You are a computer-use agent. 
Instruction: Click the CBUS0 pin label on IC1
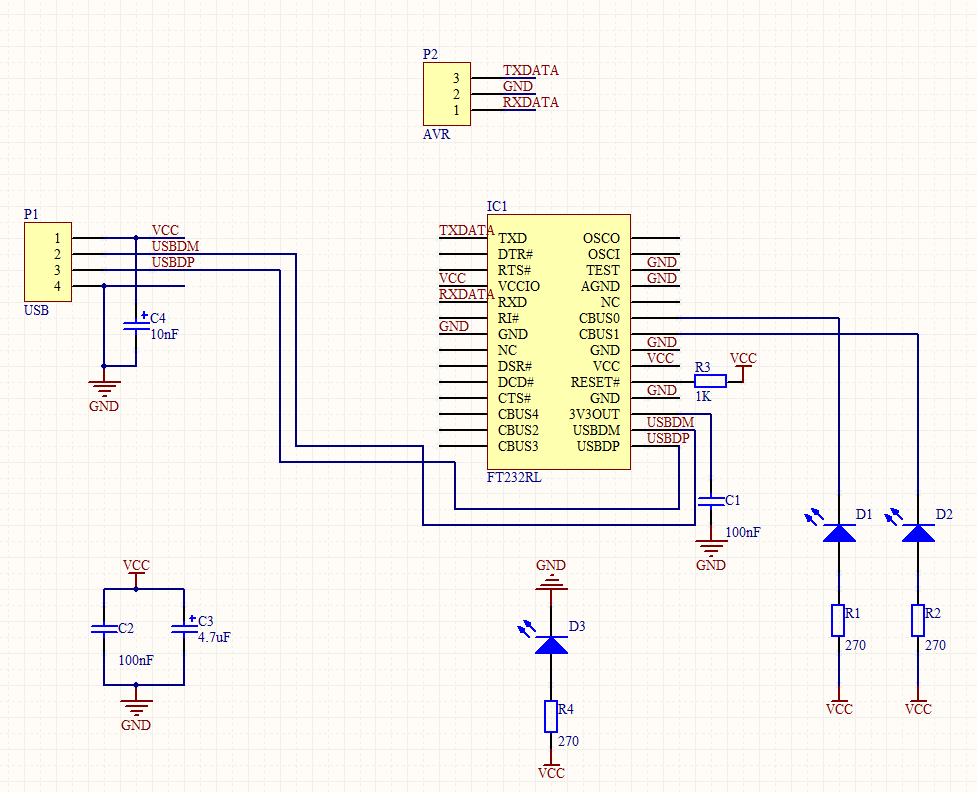click(599, 318)
